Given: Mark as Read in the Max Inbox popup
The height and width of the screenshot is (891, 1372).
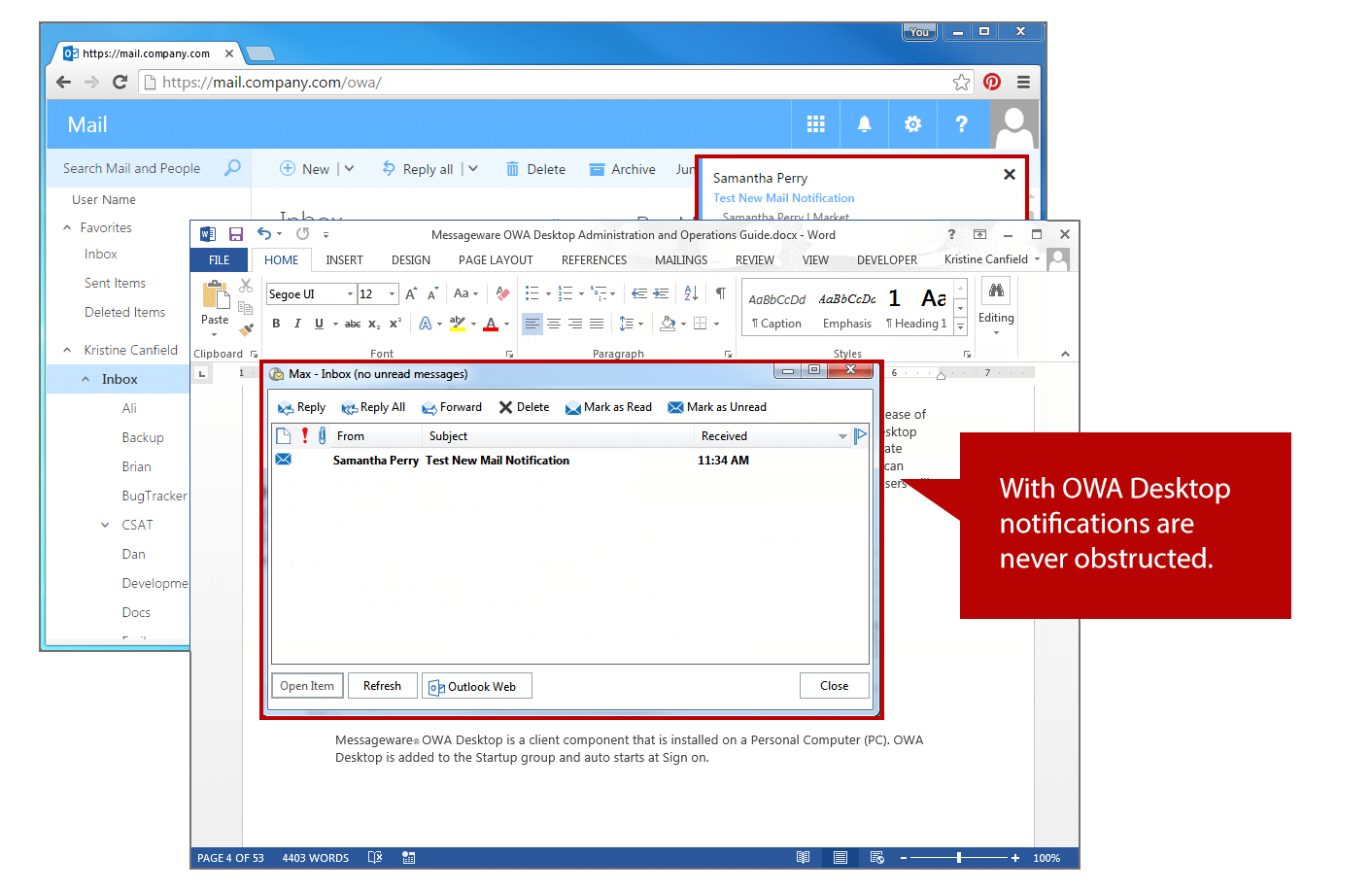Looking at the screenshot, I should [x=609, y=406].
